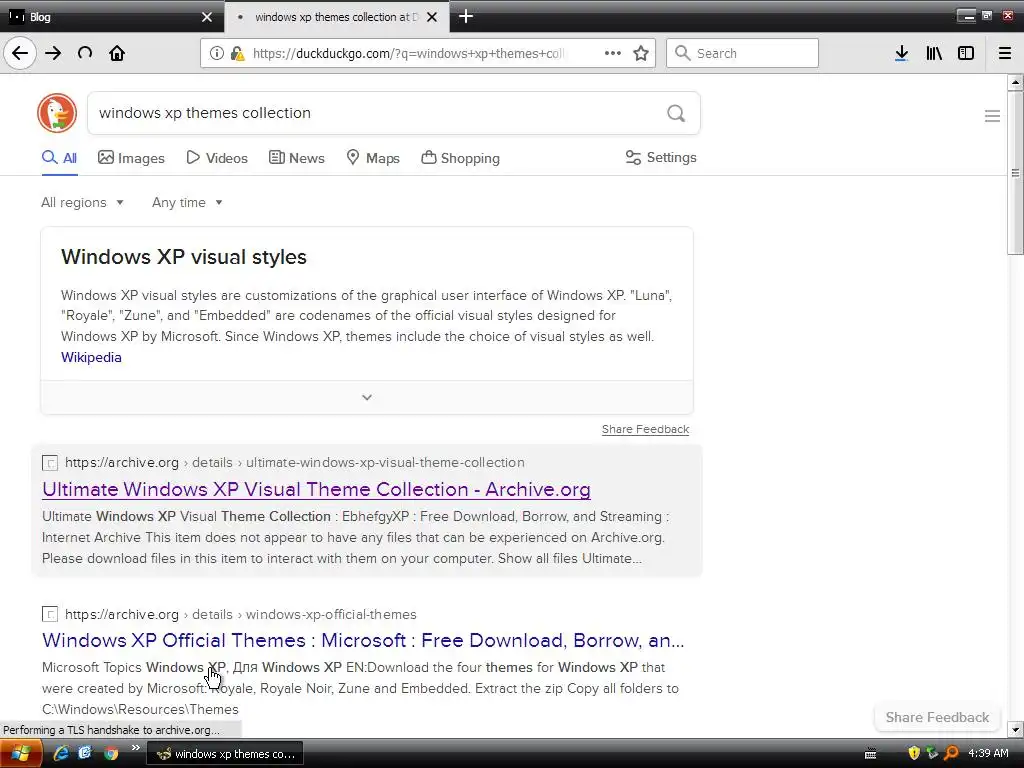Click the Firefox Search box
This screenshot has height=768, width=1024.
[743, 53]
